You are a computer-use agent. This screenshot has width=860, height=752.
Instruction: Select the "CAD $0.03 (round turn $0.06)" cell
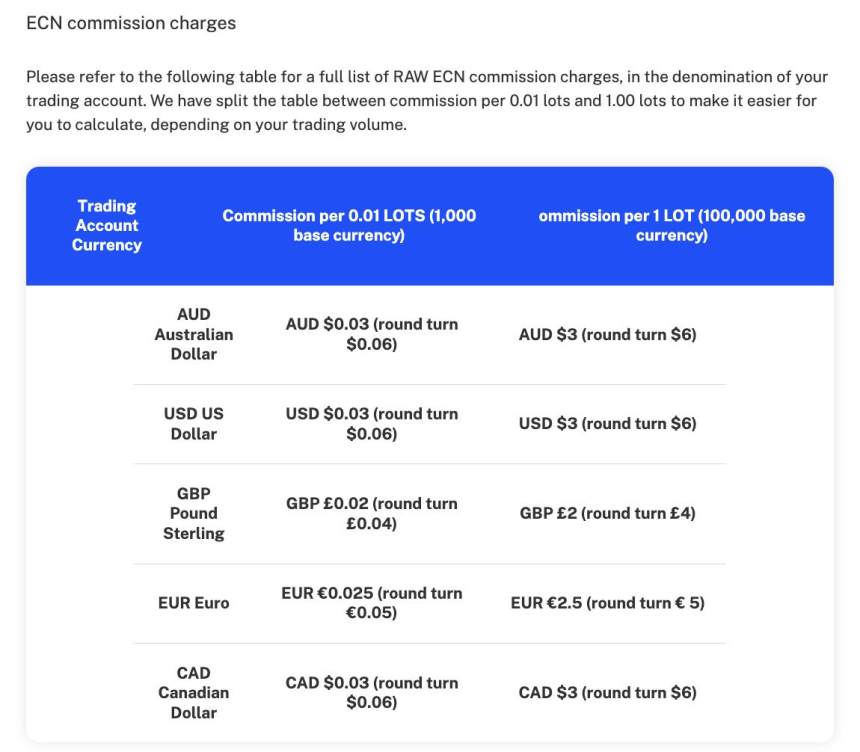[372, 692]
